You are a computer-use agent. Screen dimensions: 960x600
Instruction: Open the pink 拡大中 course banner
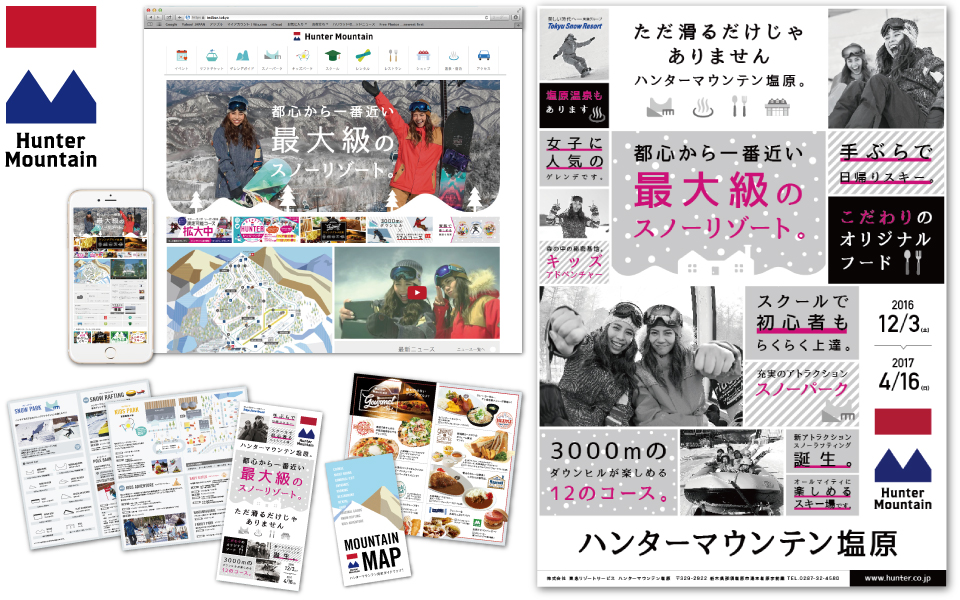point(199,230)
